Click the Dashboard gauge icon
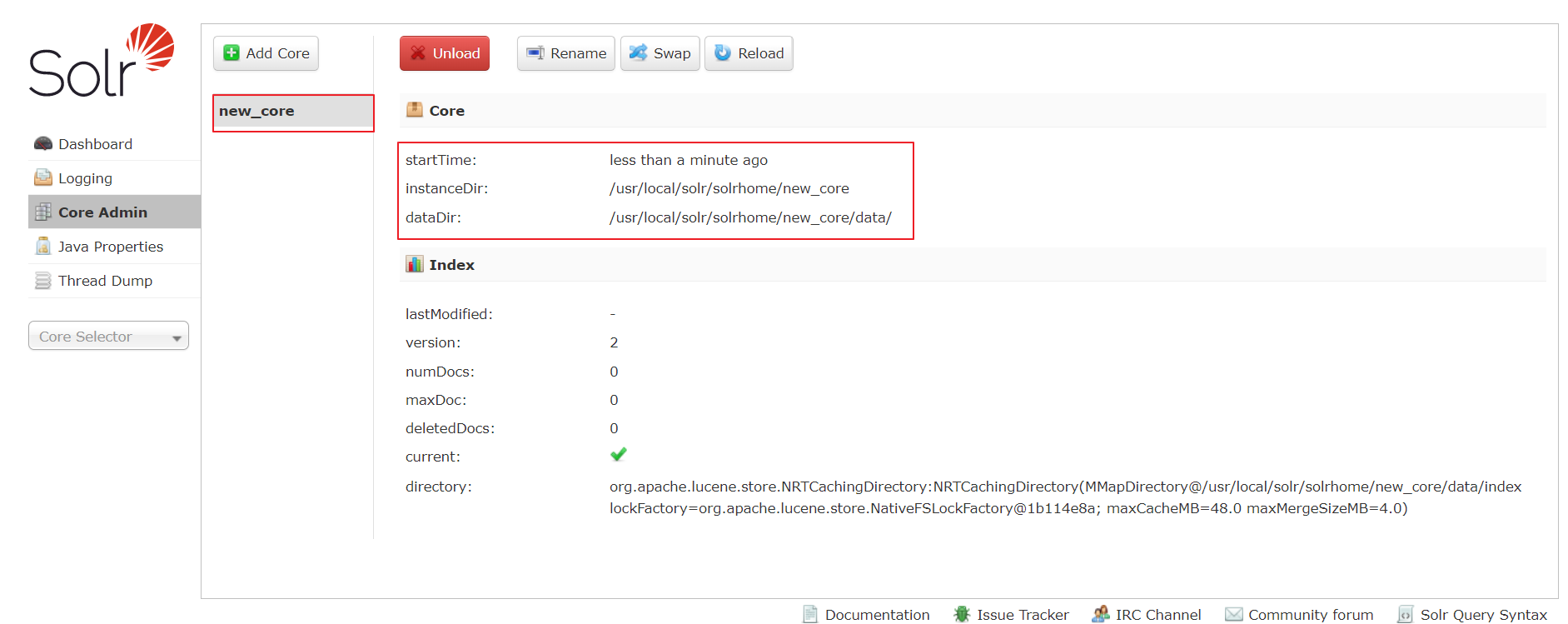Image resolution: width=1568 pixels, height=624 pixels. [43, 144]
